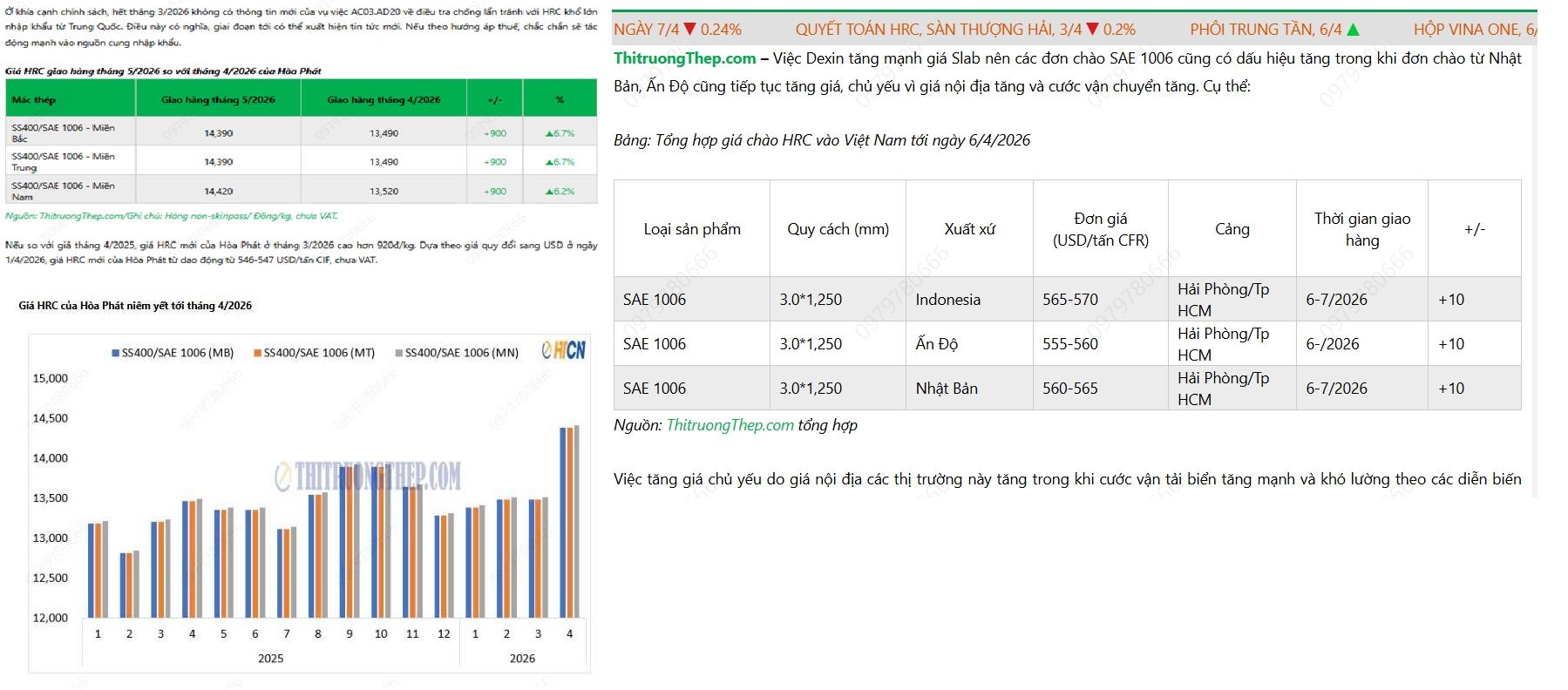Click the Thời gian giao hàng column header
The height and width of the screenshot is (690, 1568).
[1361, 229]
